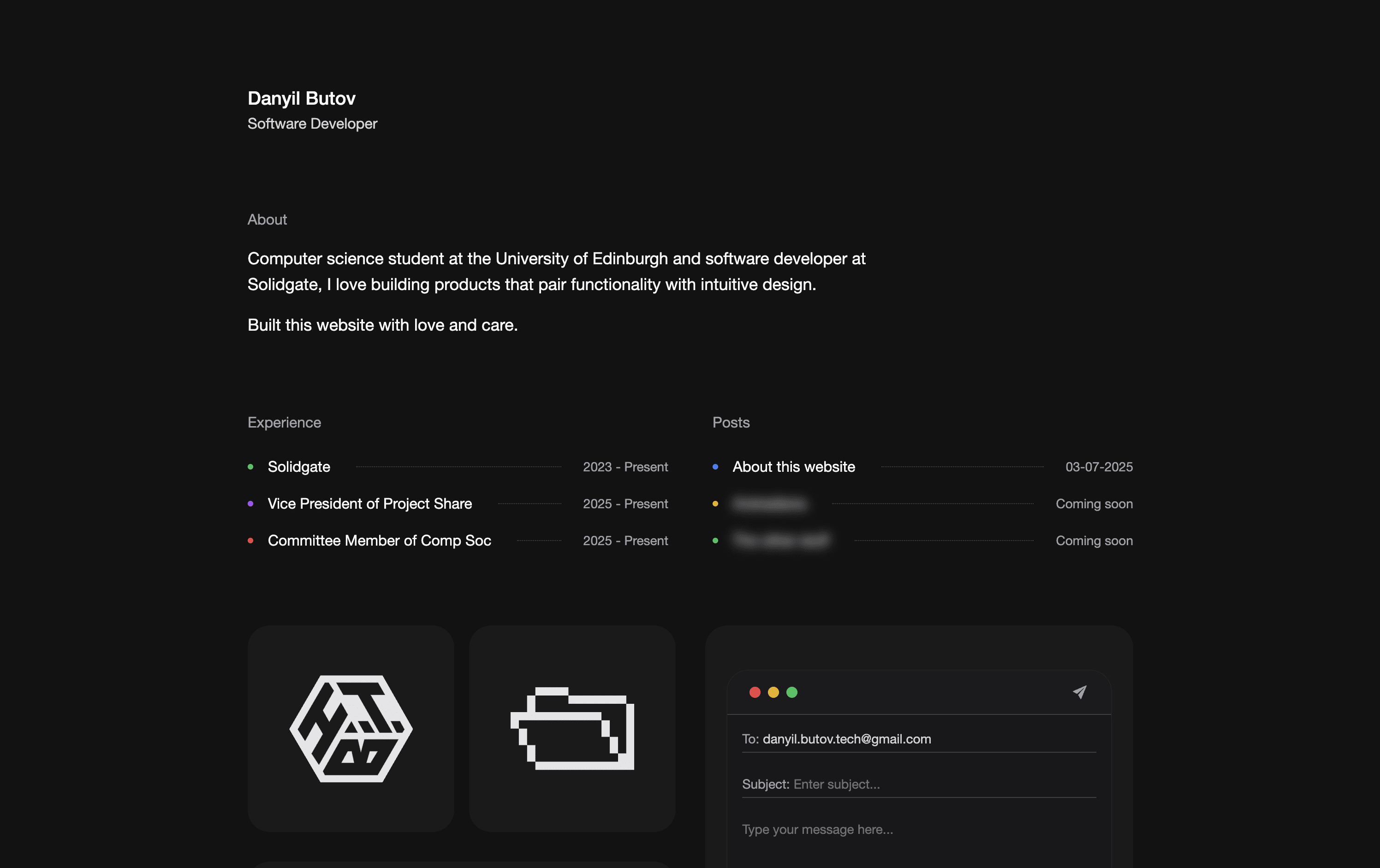Click the Danyil Butov name heading

coord(302,98)
